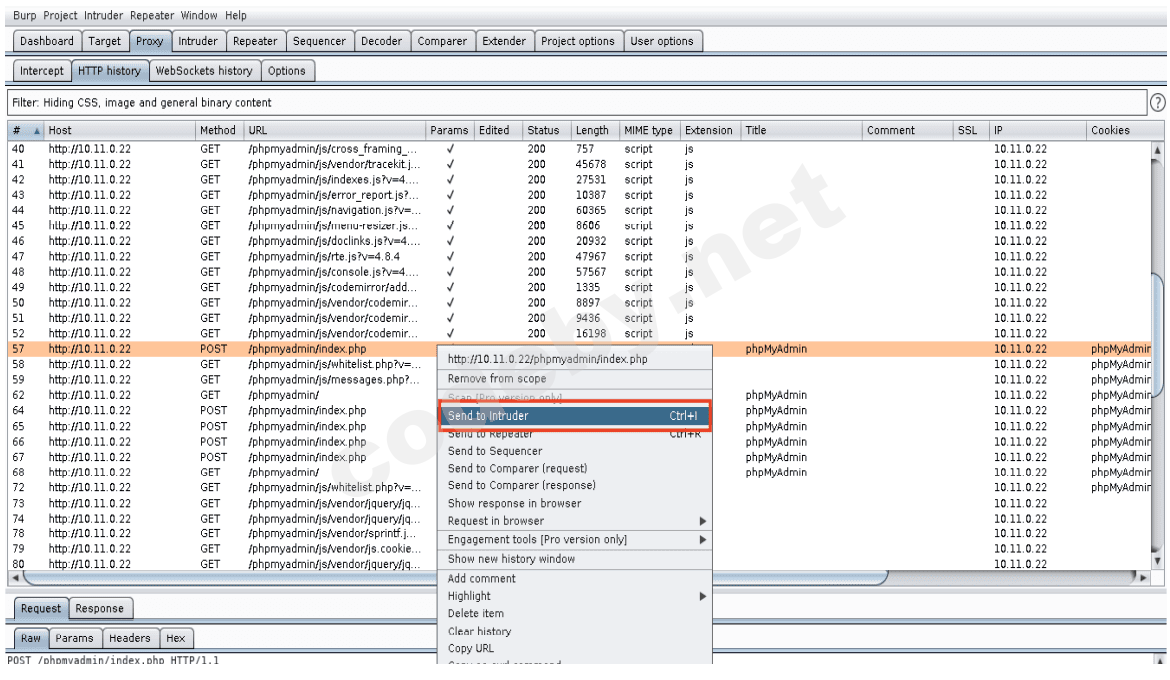Expand the Engagement tools submenu arrow
The image size is (1170, 680).
[x=702, y=540]
